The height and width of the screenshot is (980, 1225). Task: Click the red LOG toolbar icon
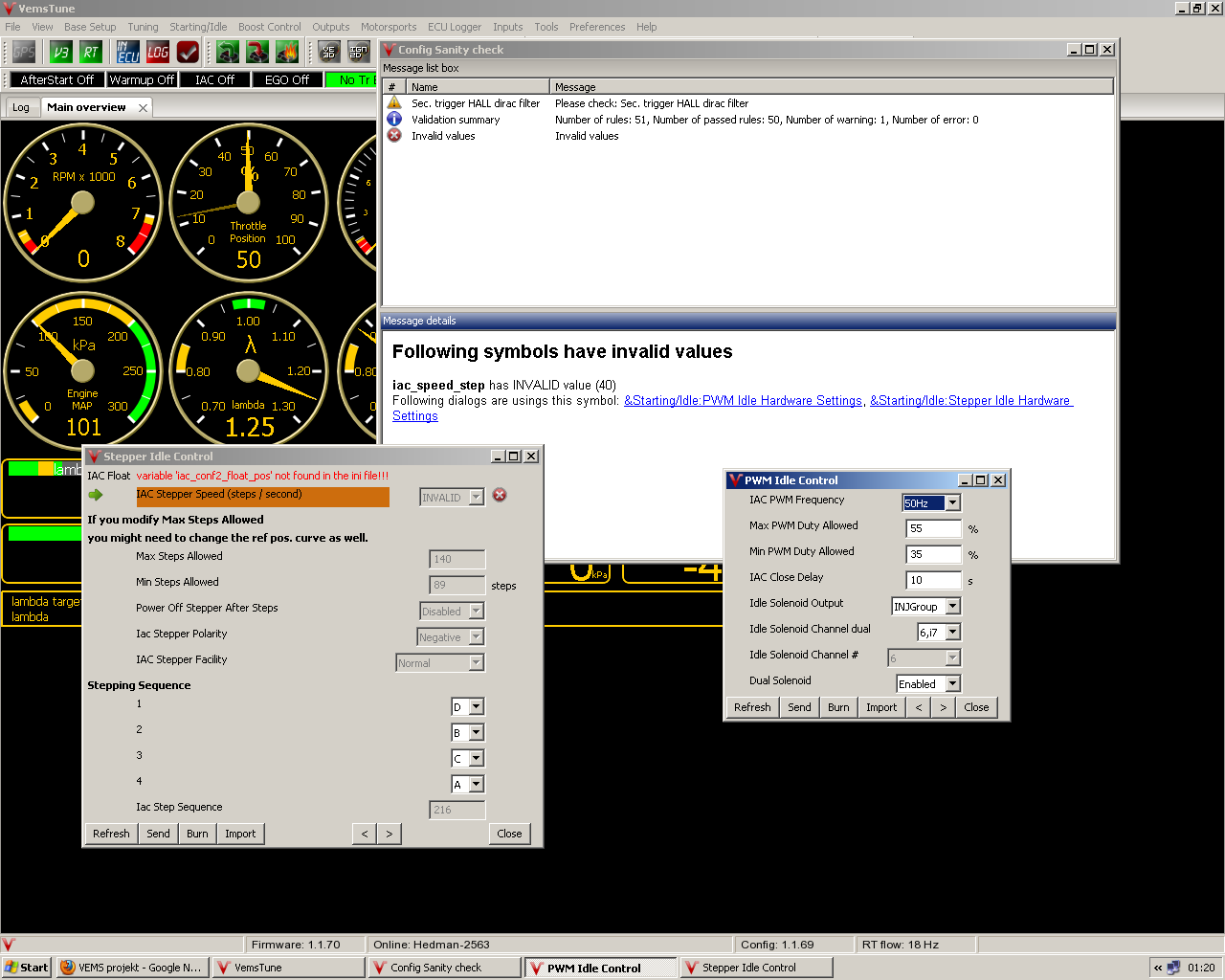coord(158,52)
